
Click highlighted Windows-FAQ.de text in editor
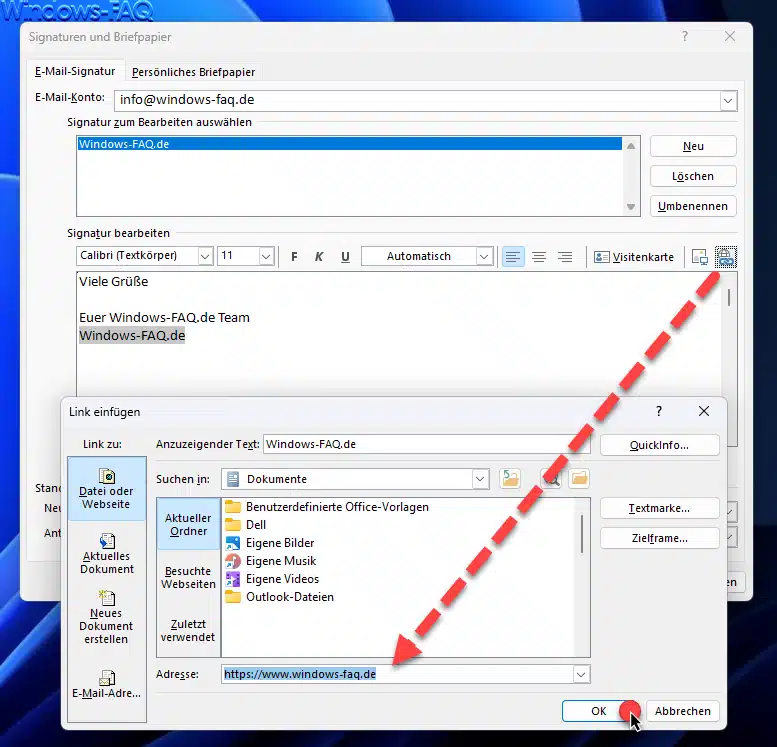pos(132,336)
